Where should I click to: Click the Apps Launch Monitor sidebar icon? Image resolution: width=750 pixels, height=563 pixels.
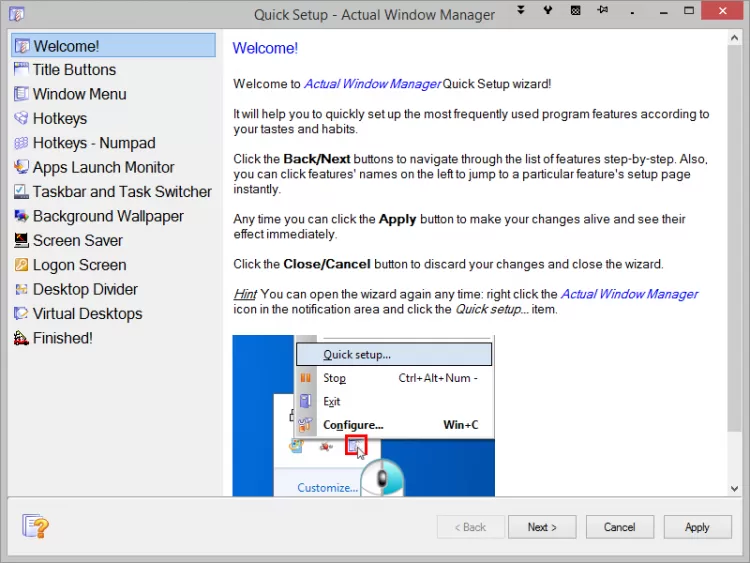[21, 167]
